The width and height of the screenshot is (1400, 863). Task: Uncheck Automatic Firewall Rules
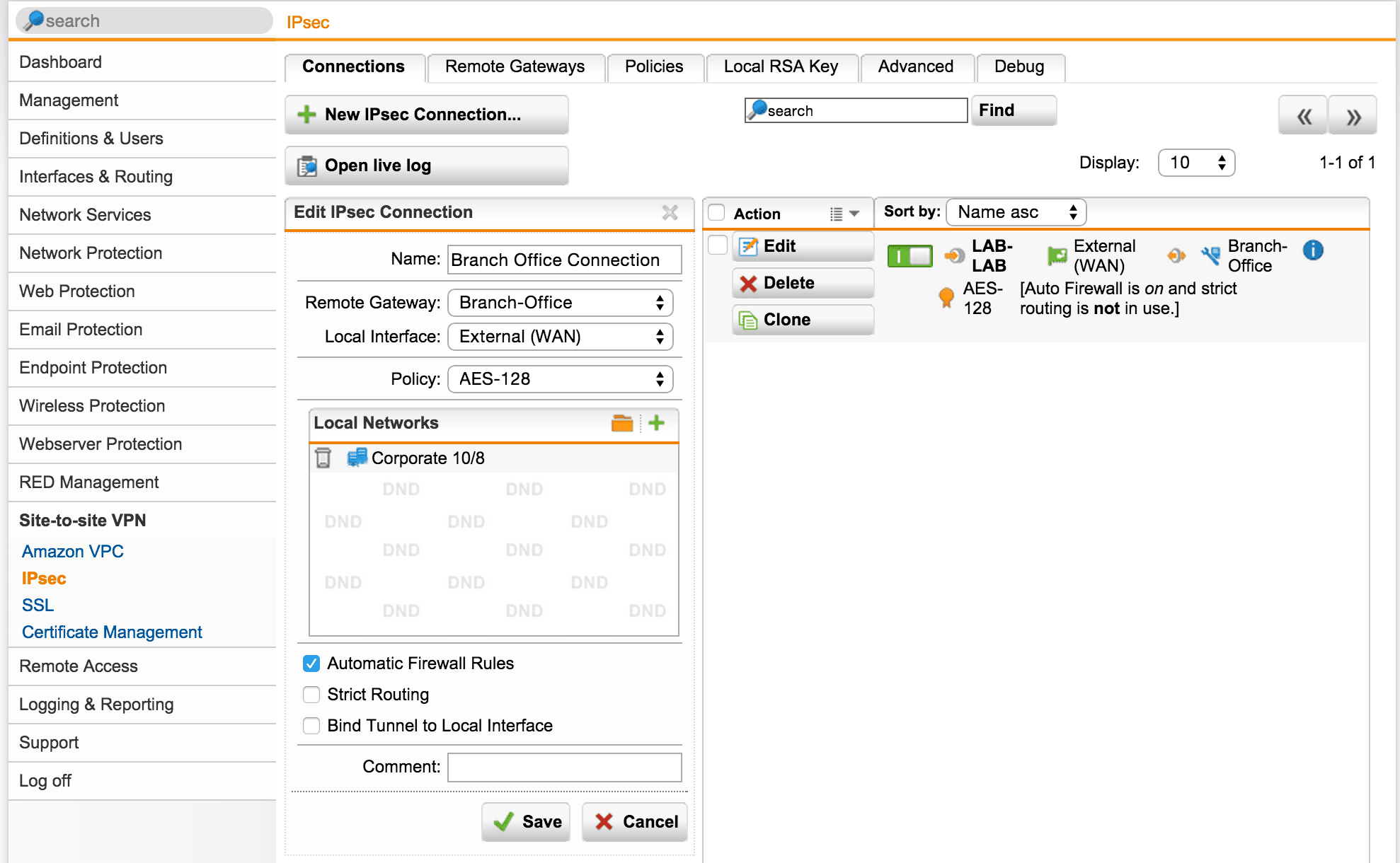[x=311, y=664]
